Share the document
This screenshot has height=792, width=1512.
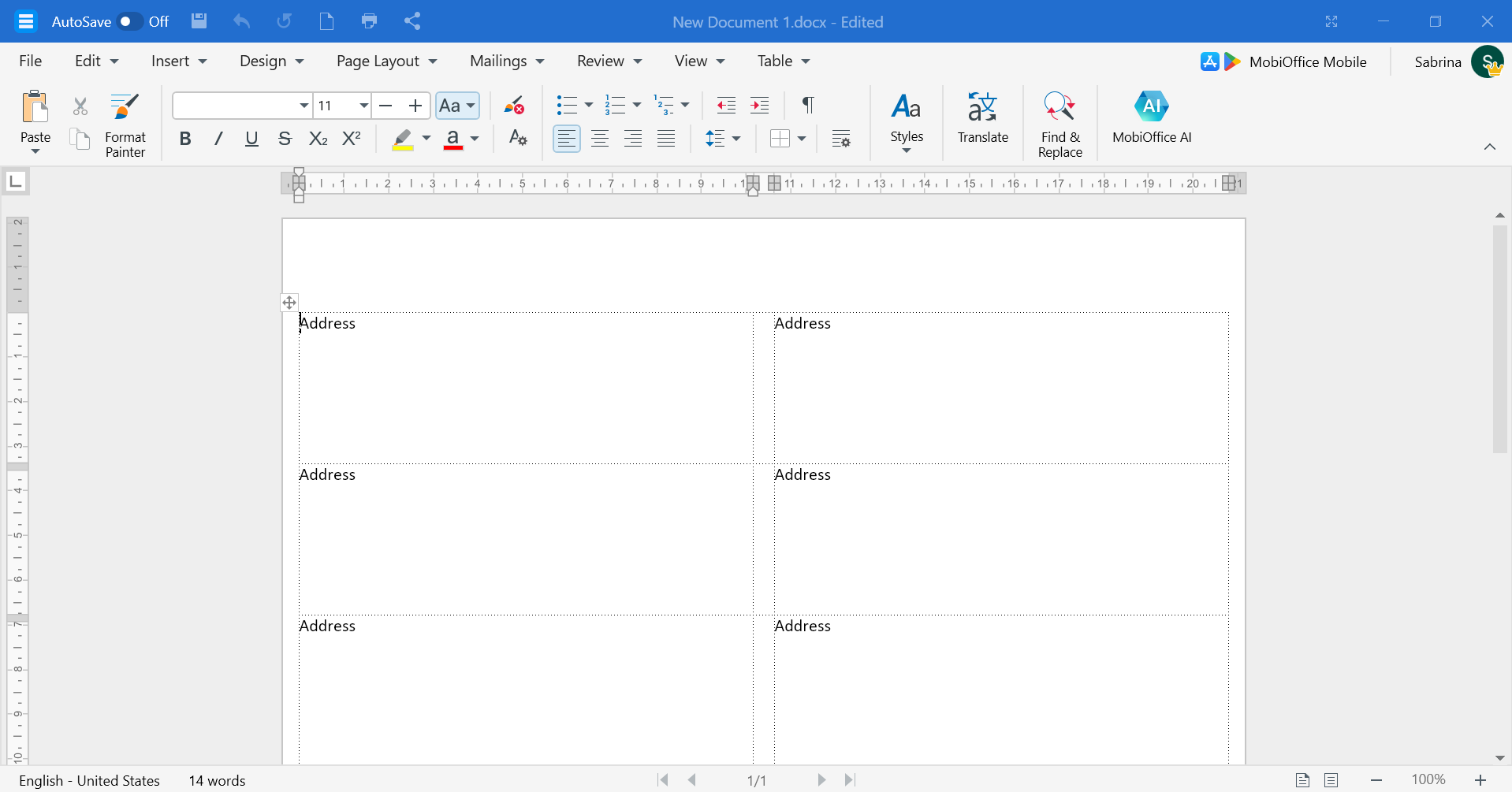pyautogui.click(x=412, y=21)
